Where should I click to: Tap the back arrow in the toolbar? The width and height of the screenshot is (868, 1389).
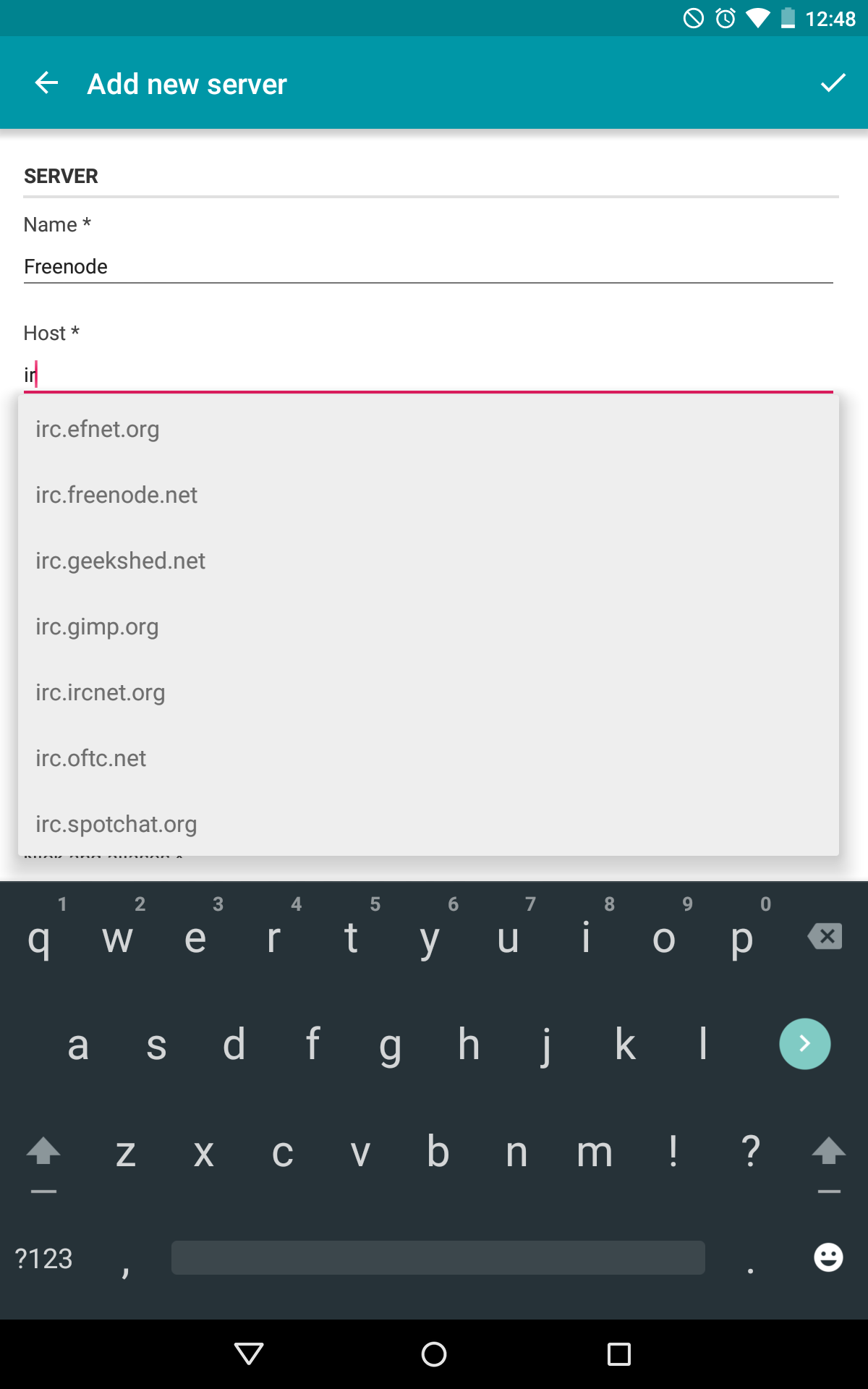coord(47,83)
